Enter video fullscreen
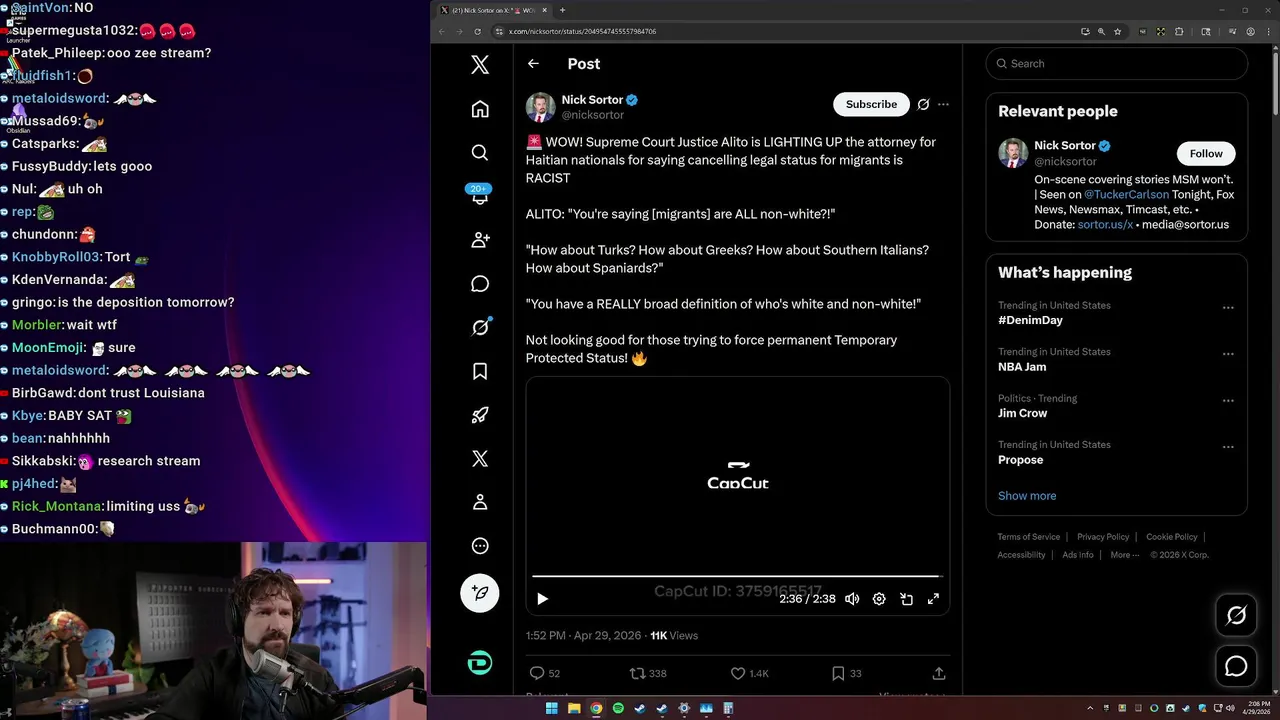The width and height of the screenshot is (1280, 720). click(933, 599)
